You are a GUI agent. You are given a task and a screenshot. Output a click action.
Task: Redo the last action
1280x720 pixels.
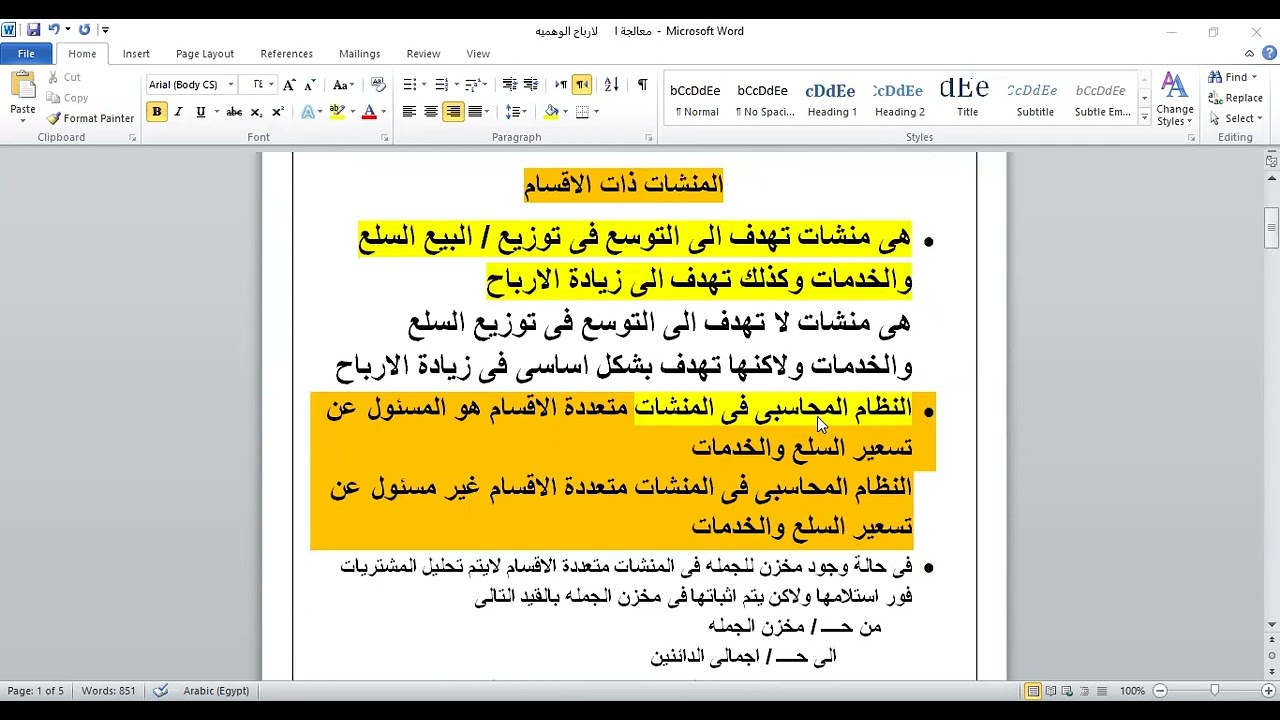point(84,30)
